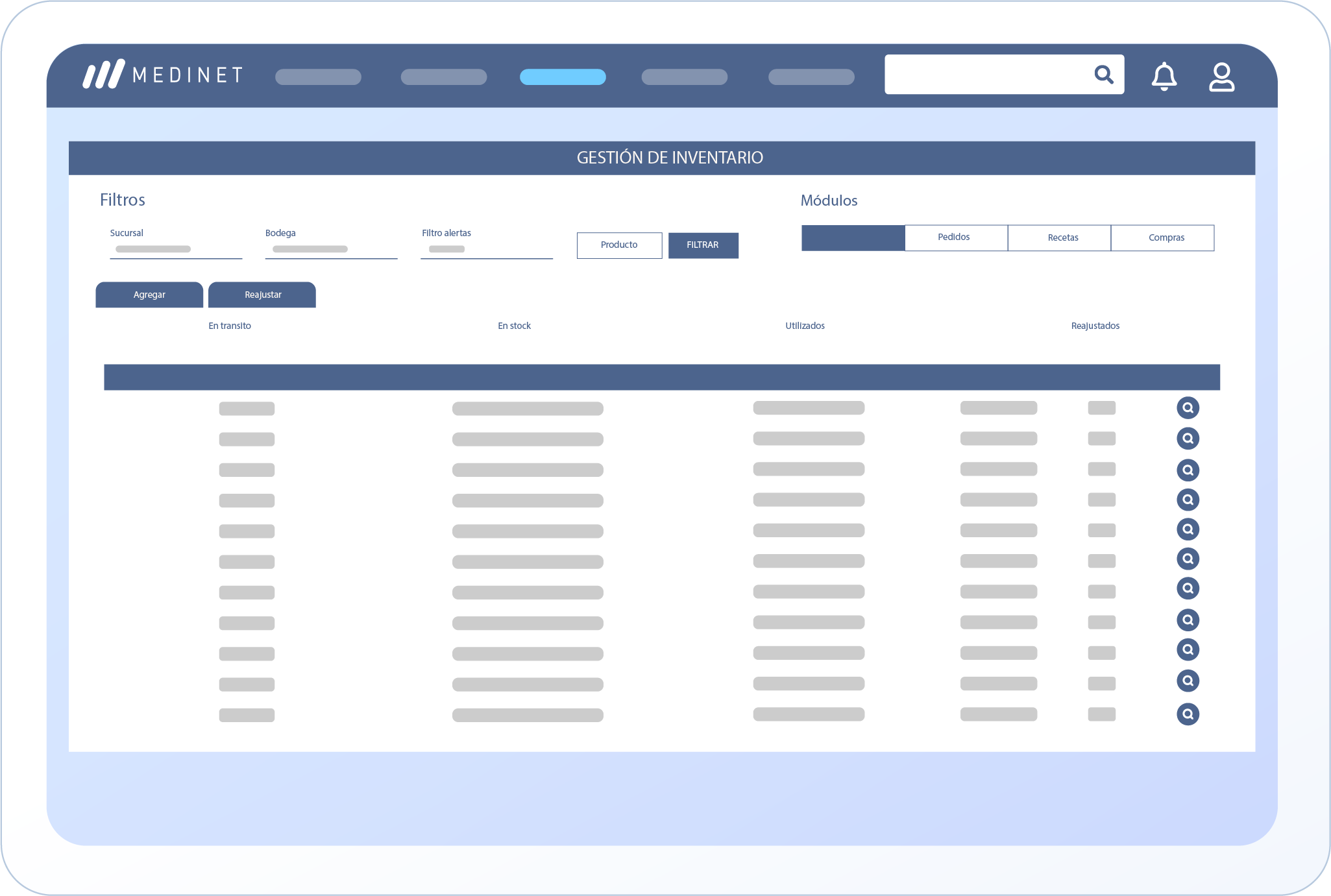Open the Sucursal dropdown filter

click(x=175, y=249)
